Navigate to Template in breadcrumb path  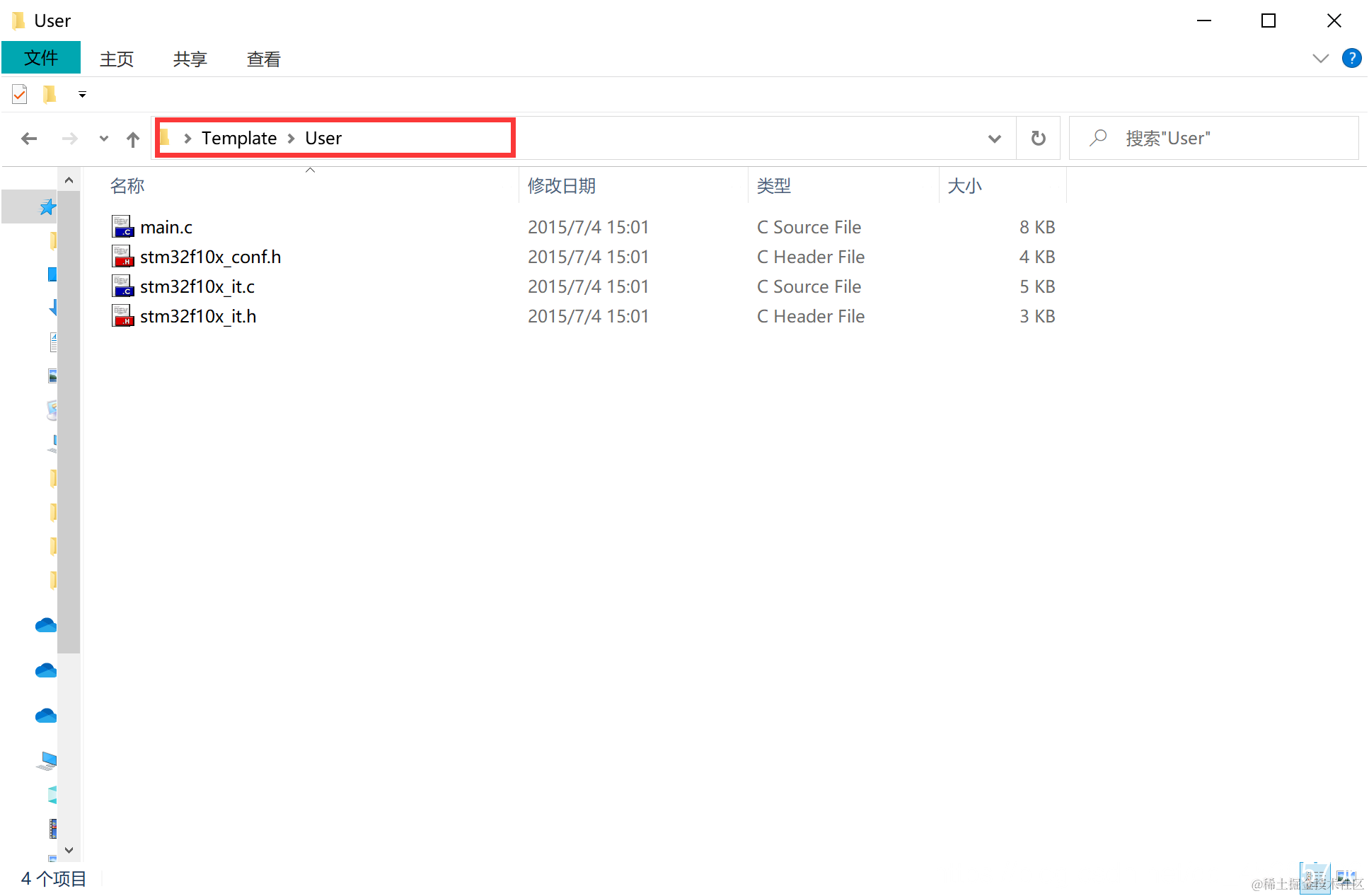[239, 138]
